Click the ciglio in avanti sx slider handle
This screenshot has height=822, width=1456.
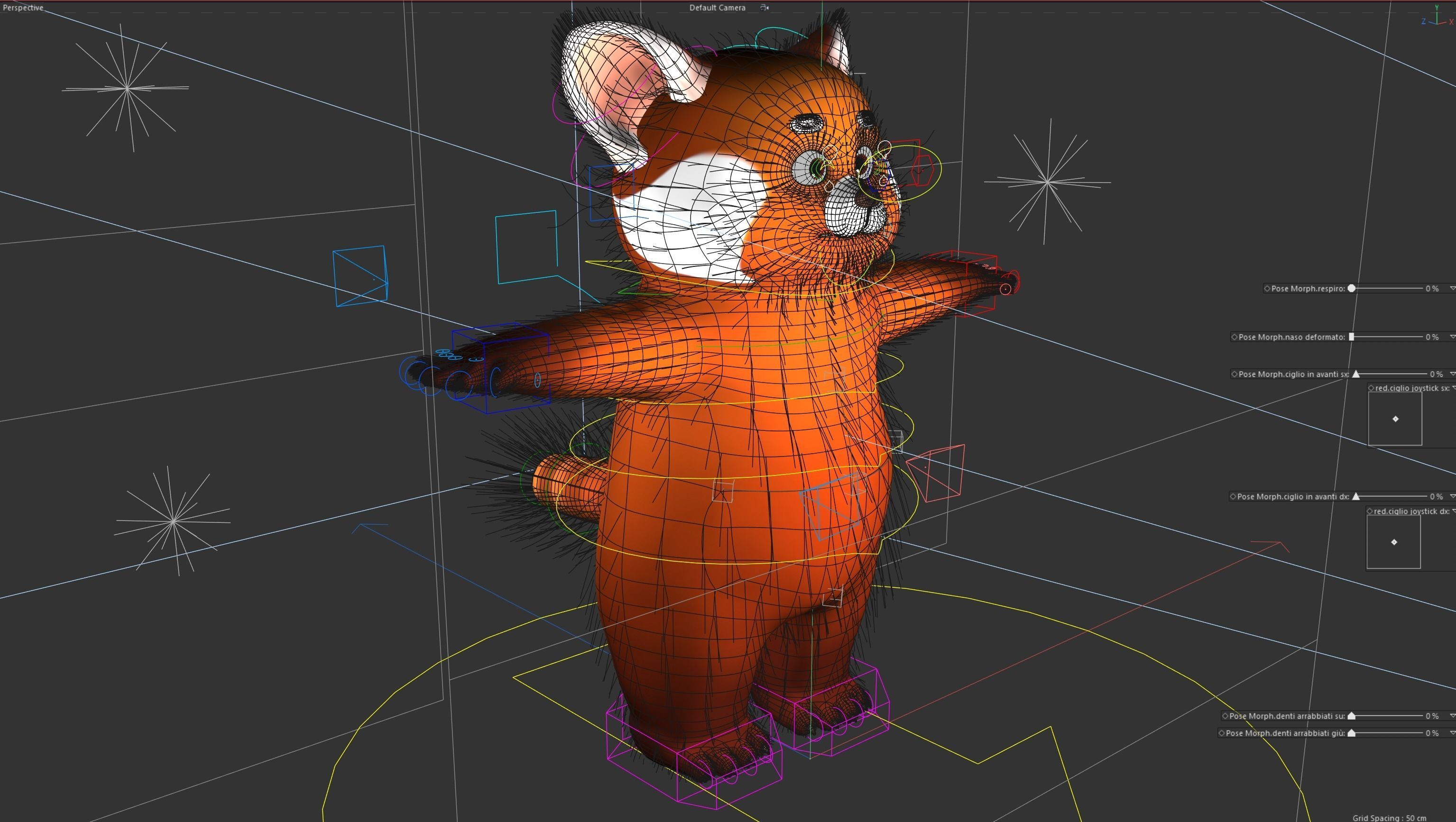[x=1356, y=374]
